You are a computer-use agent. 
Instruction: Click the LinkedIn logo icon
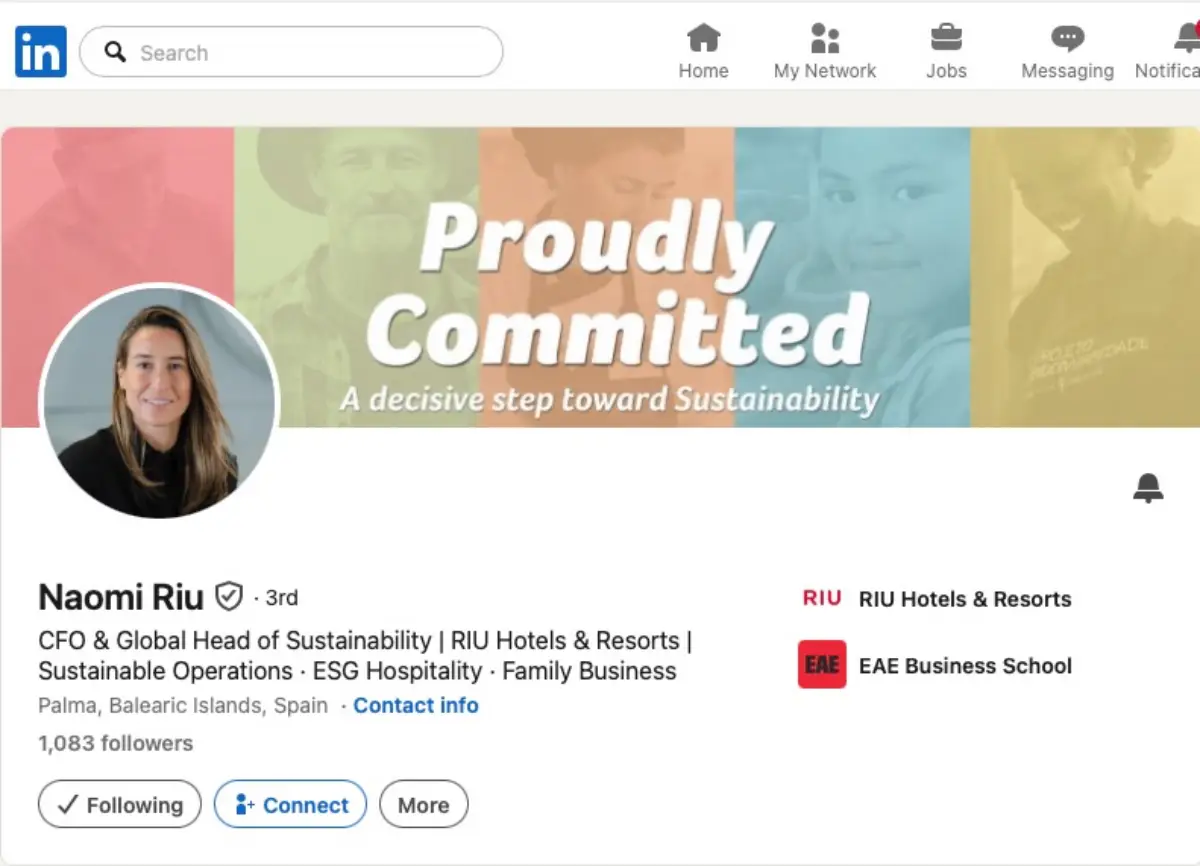pyautogui.click(x=41, y=52)
